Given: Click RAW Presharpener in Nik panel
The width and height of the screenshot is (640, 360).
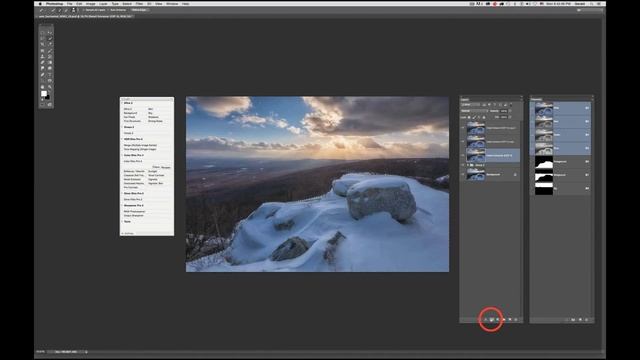Looking at the screenshot, I should pyautogui.click(x=134, y=211).
